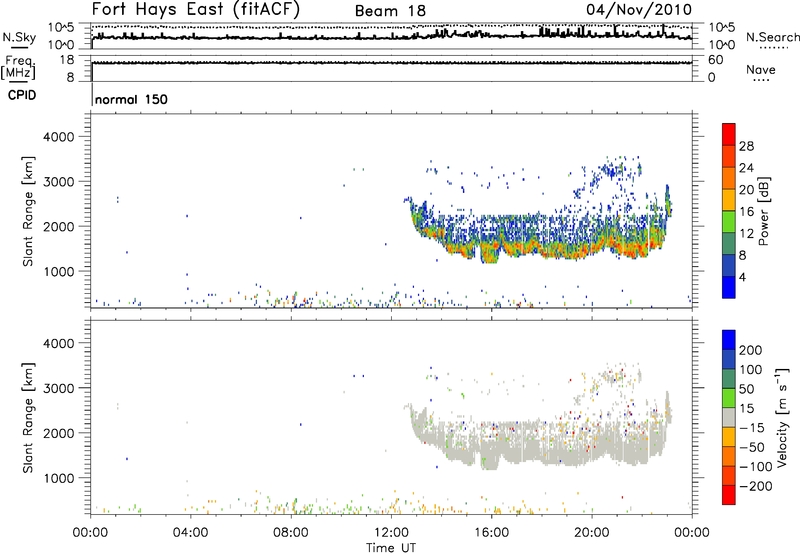Select the "Velocity [m s-1]" color bar title
The width and height of the screenshot is (800, 554).
(782, 417)
